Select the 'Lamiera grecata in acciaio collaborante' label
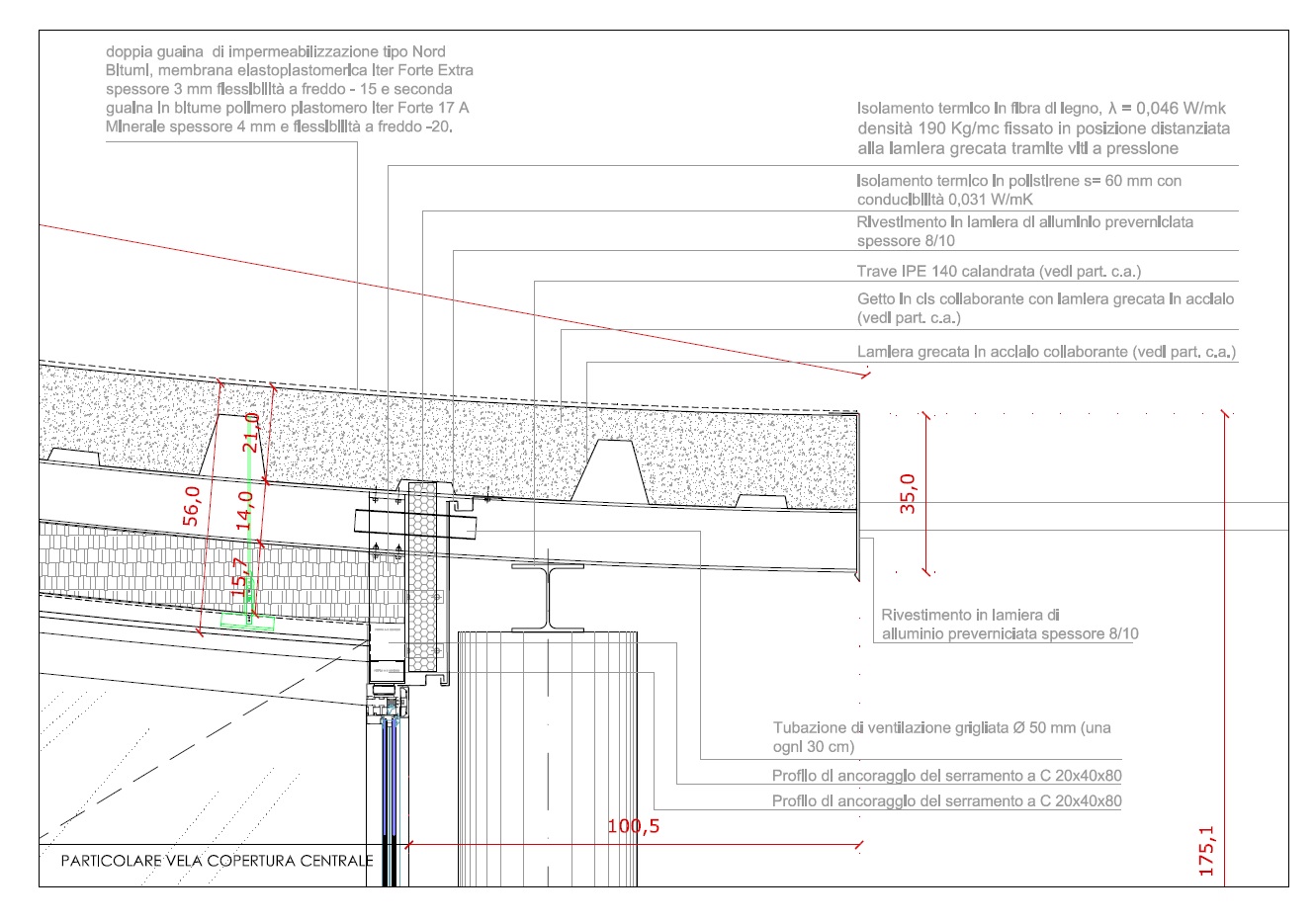 (1046, 352)
